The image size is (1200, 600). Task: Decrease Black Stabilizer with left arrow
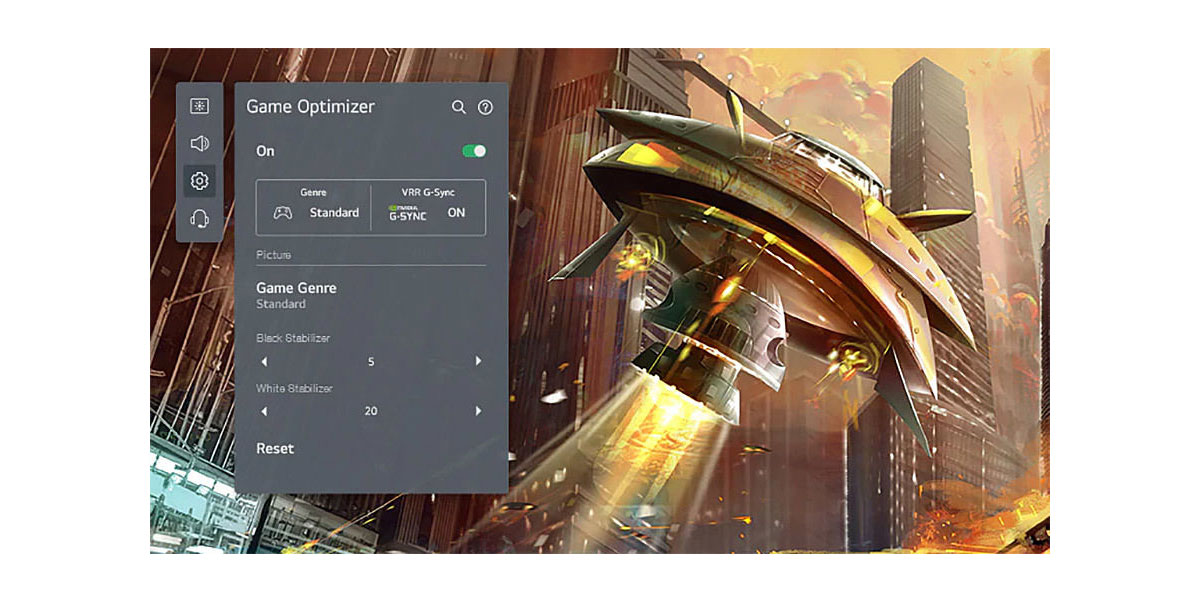tap(264, 361)
